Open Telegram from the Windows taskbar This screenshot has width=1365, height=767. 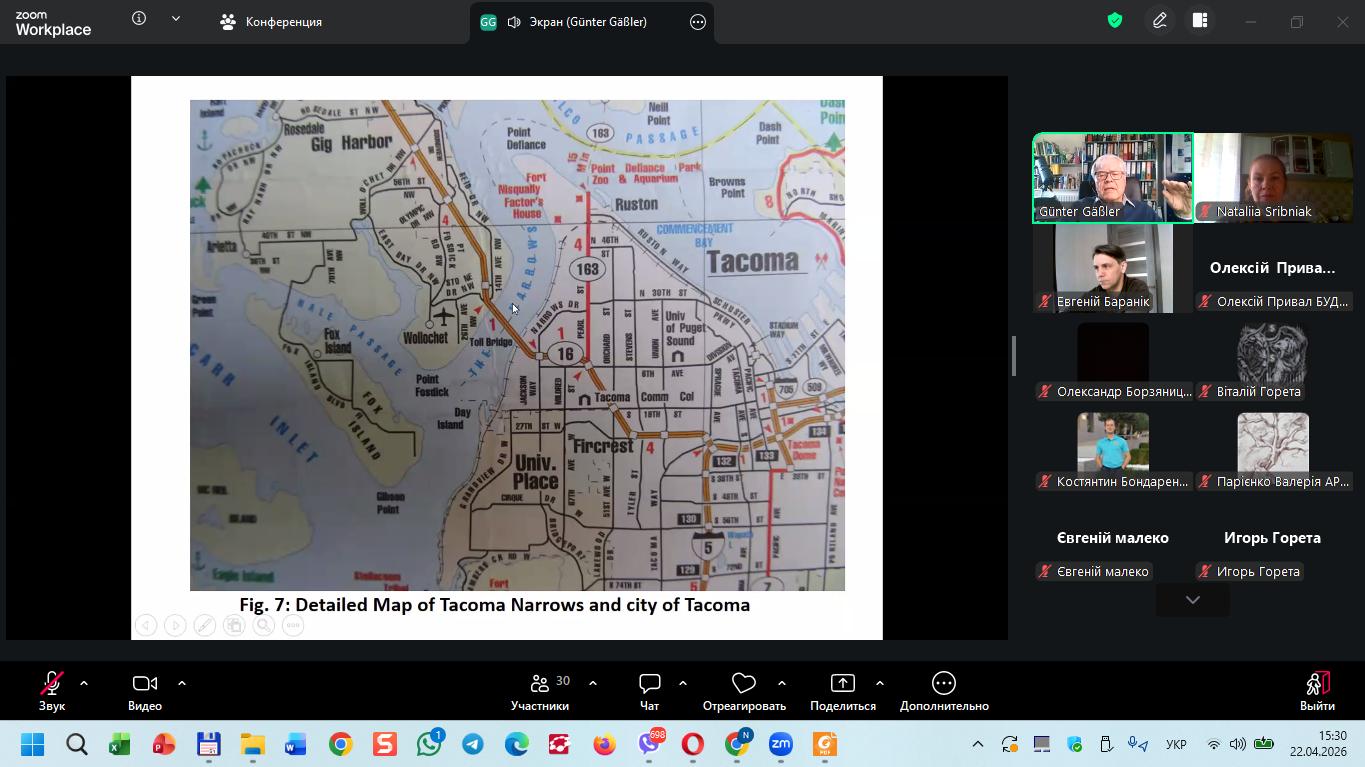click(x=473, y=745)
